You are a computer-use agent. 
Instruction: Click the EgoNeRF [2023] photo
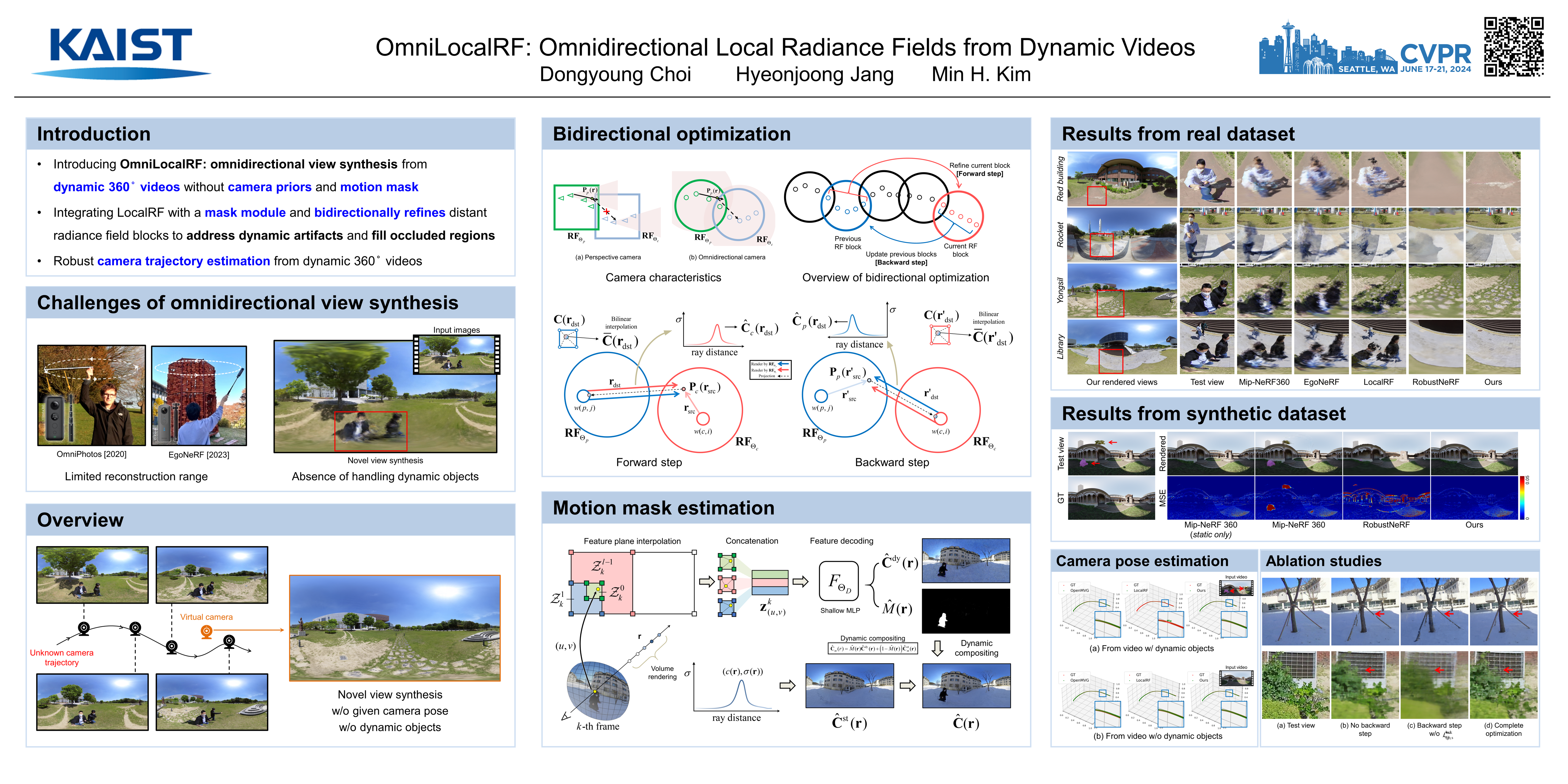(x=198, y=396)
